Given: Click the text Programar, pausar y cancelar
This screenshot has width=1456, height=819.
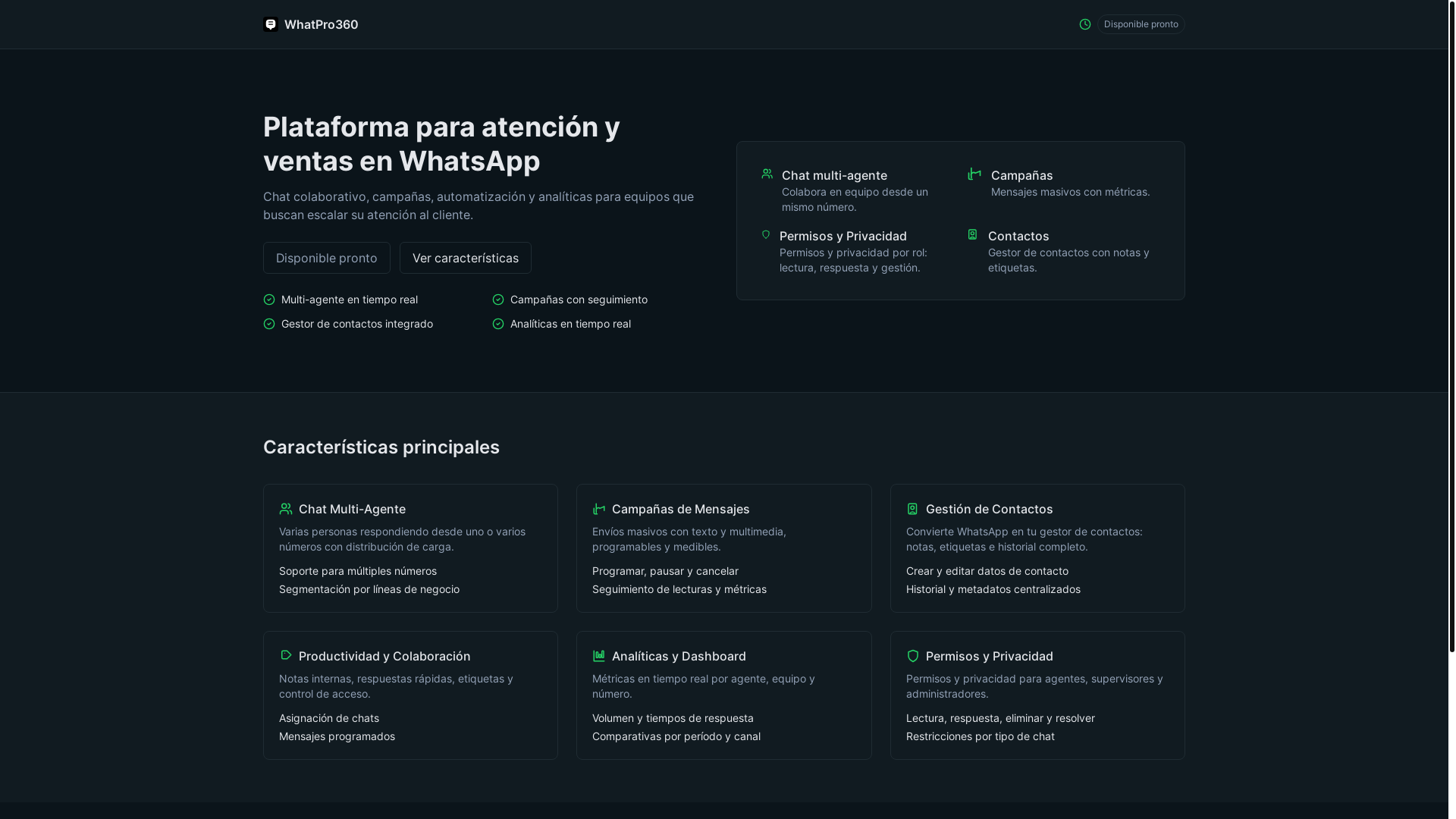Looking at the screenshot, I should point(665,571).
